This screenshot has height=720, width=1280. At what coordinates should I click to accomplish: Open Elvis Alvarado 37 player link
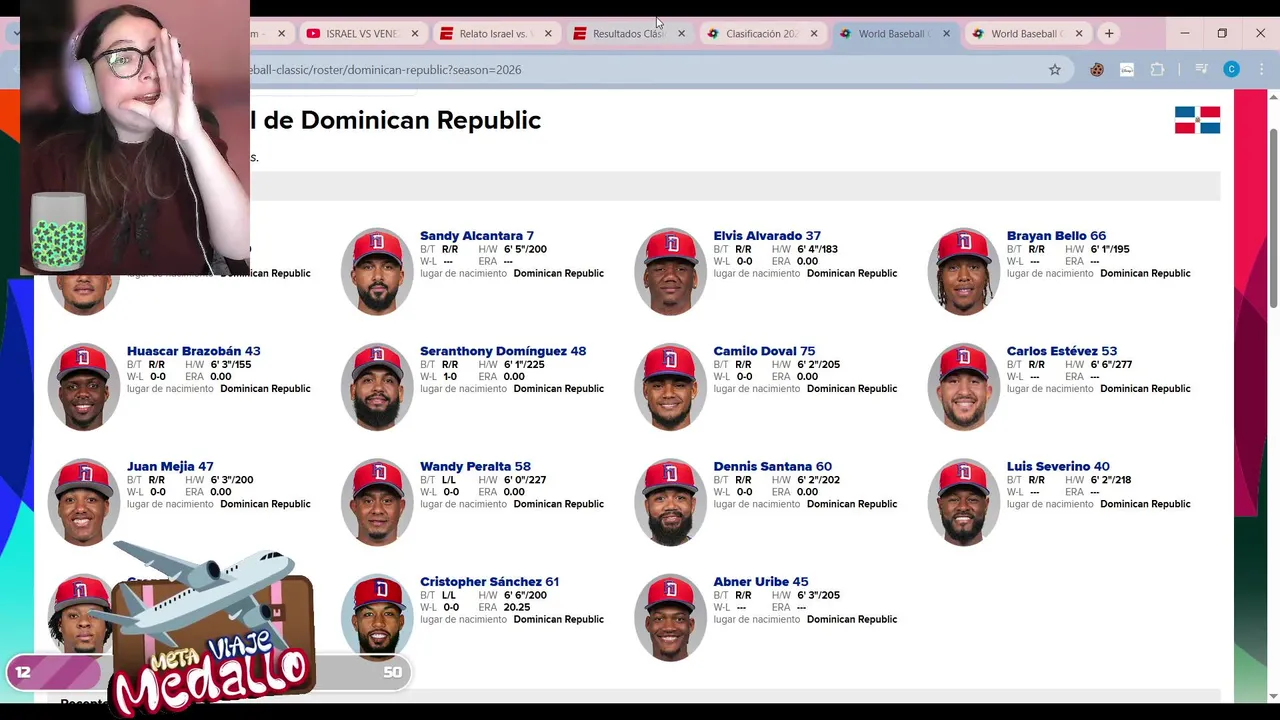pos(767,236)
